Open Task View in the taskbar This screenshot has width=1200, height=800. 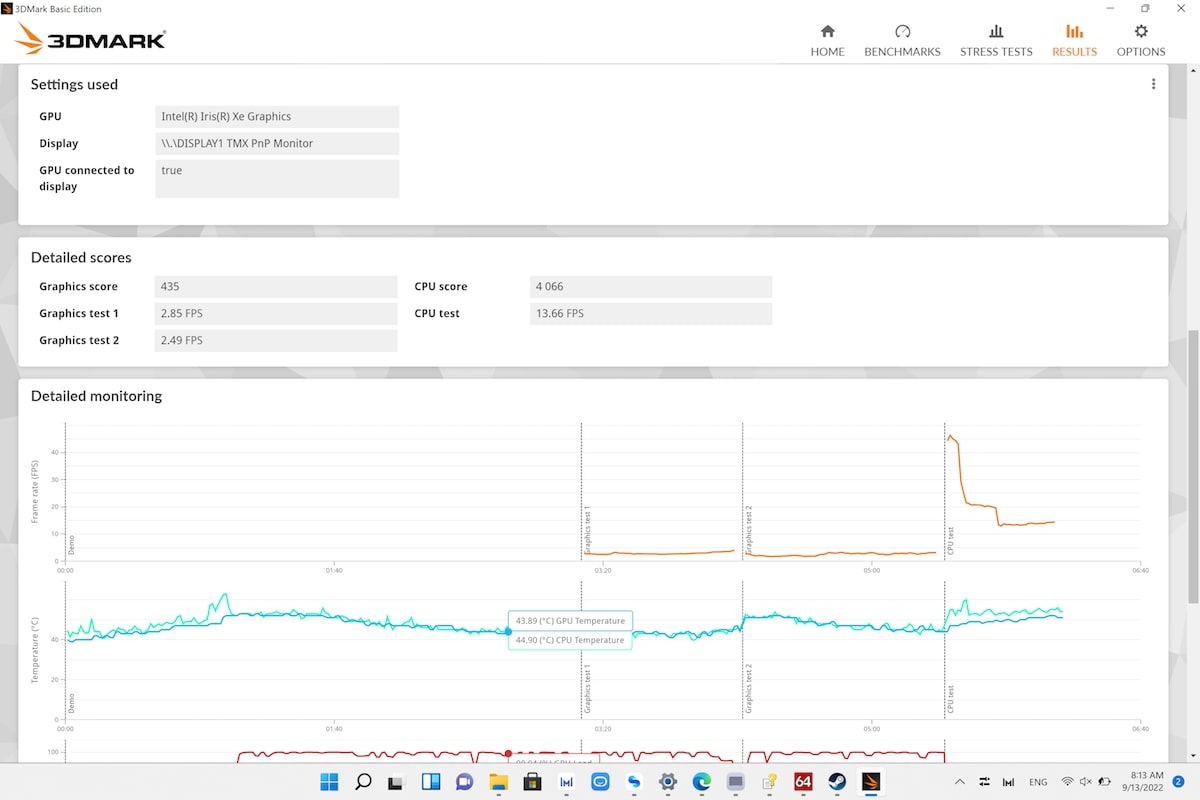click(x=396, y=781)
